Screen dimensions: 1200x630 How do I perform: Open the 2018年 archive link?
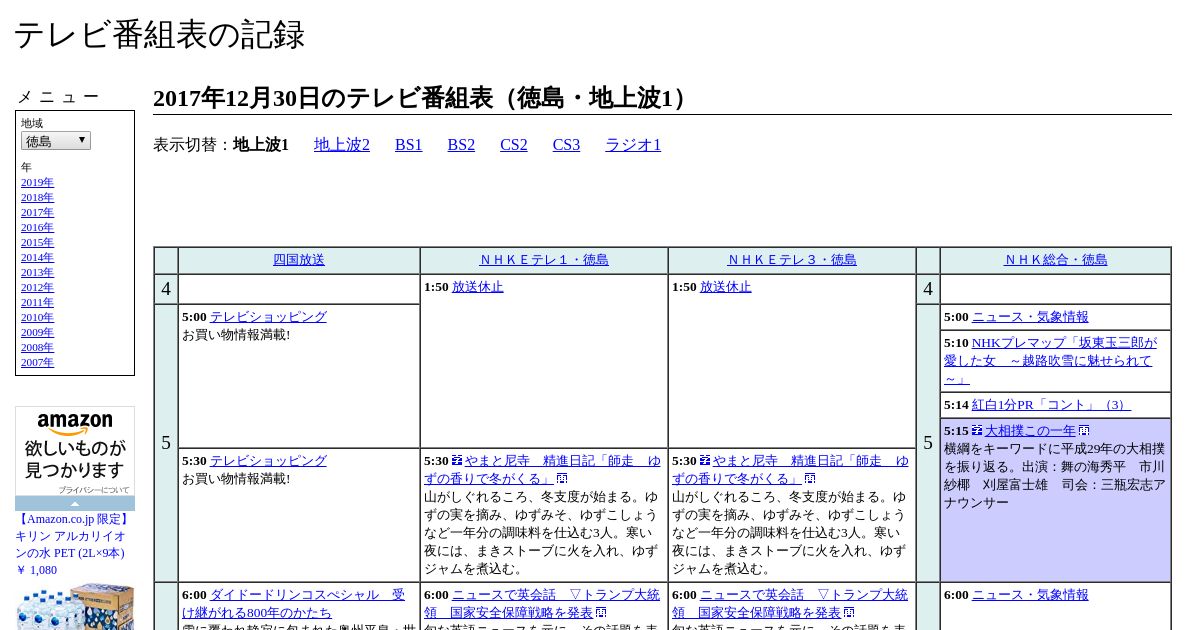tap(37, 198)
